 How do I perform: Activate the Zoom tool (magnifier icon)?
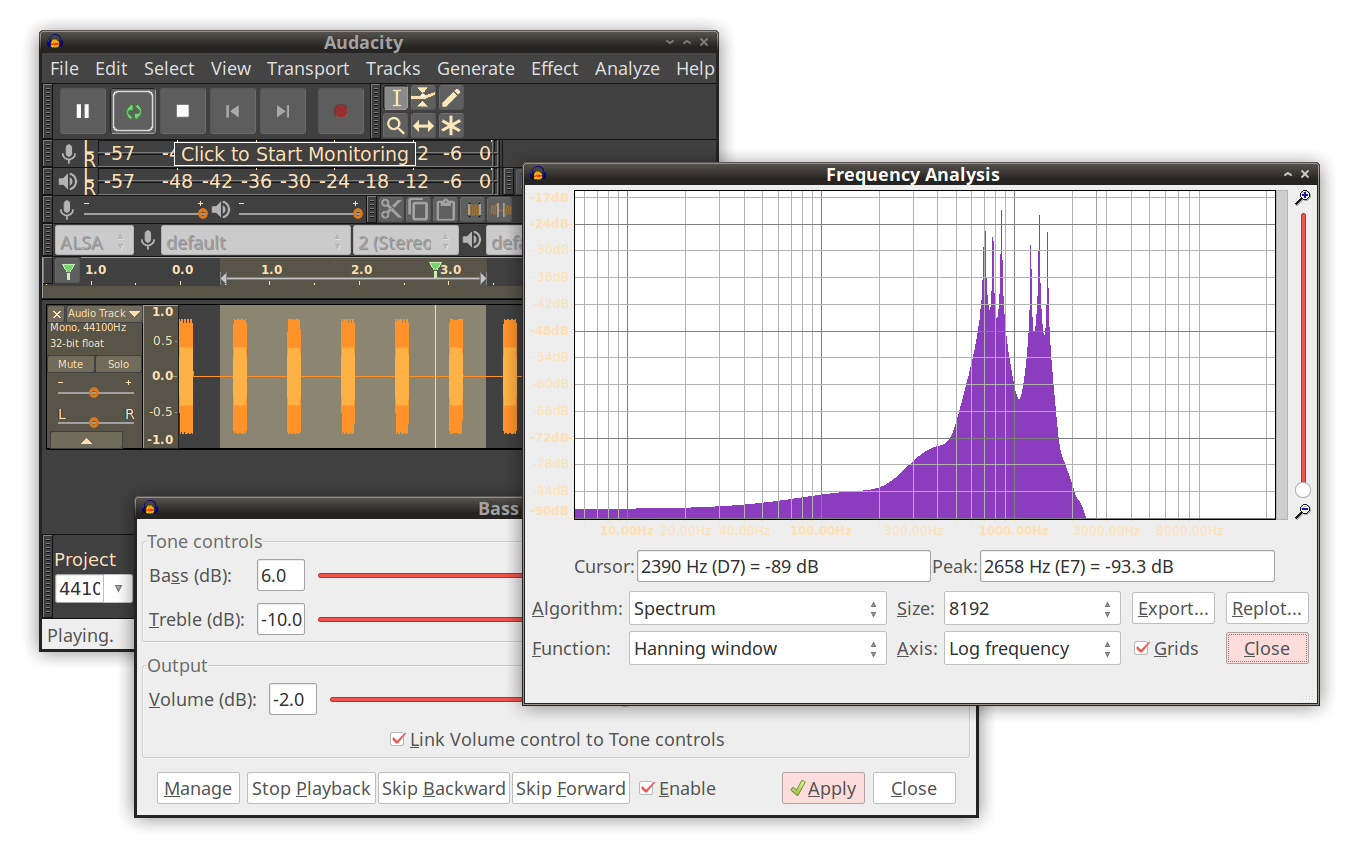[x=396, y=125]
